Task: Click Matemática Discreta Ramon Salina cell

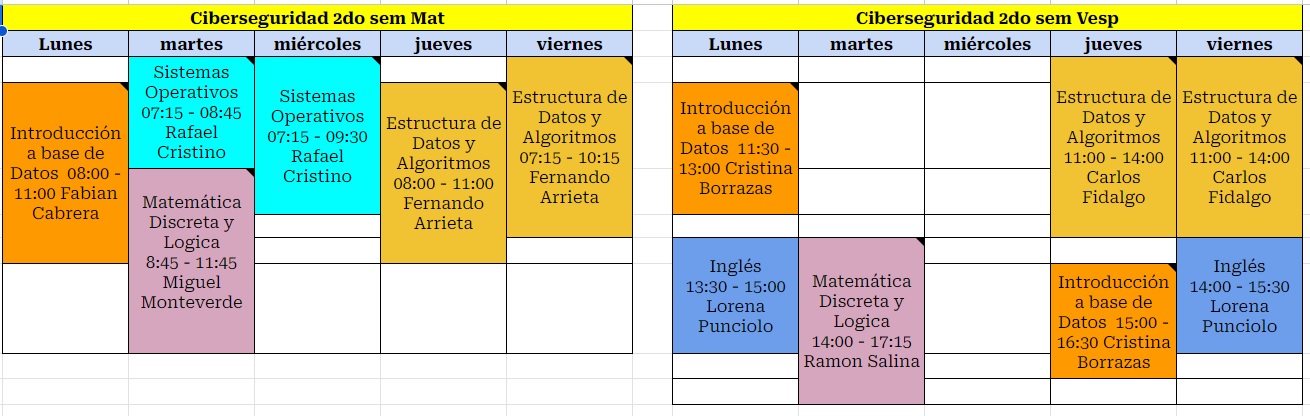Action: (861, 321)
